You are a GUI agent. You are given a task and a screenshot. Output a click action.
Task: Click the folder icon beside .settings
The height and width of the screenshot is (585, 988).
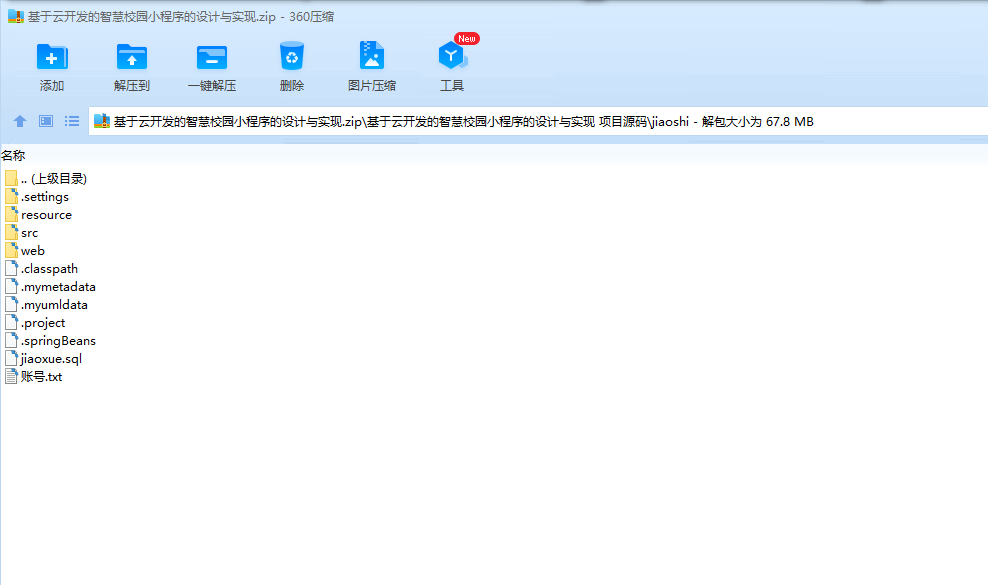11,197
